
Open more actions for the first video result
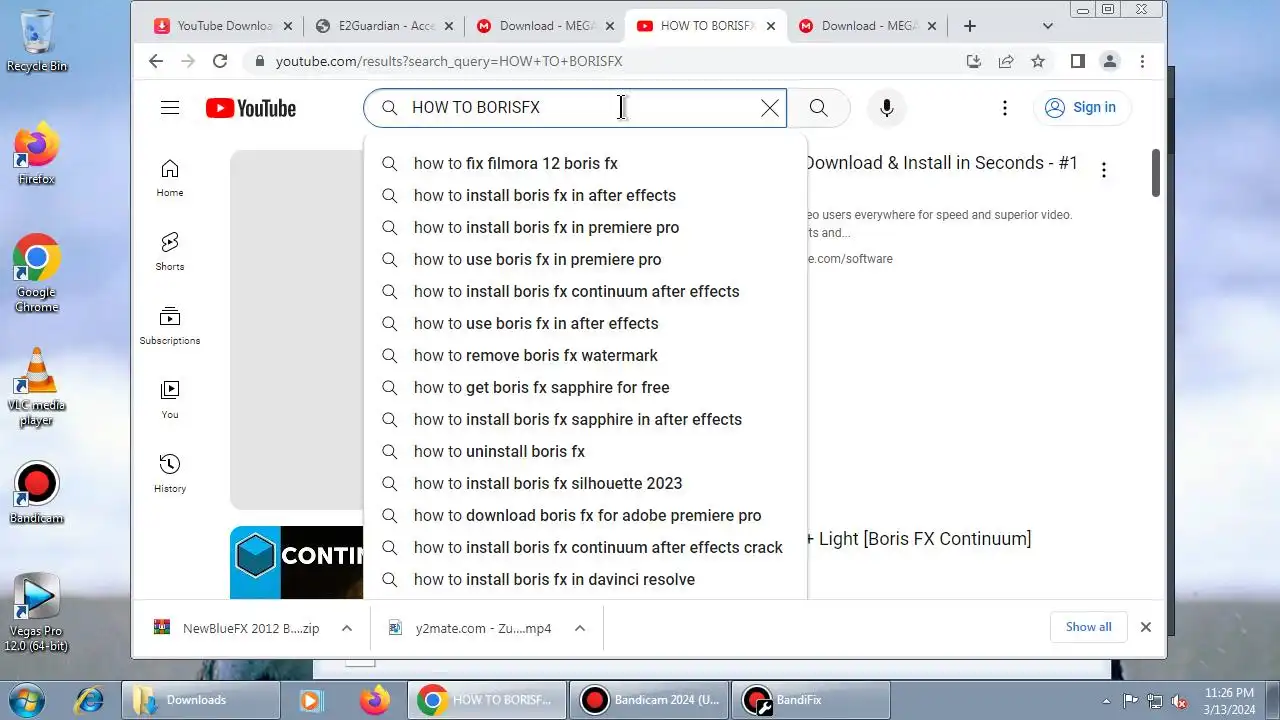coord(1104,171)
